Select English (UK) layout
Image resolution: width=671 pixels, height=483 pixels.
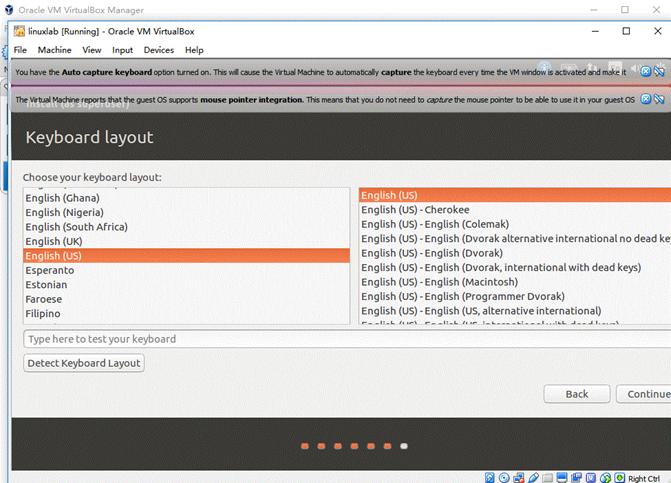(x=187, y=241)
